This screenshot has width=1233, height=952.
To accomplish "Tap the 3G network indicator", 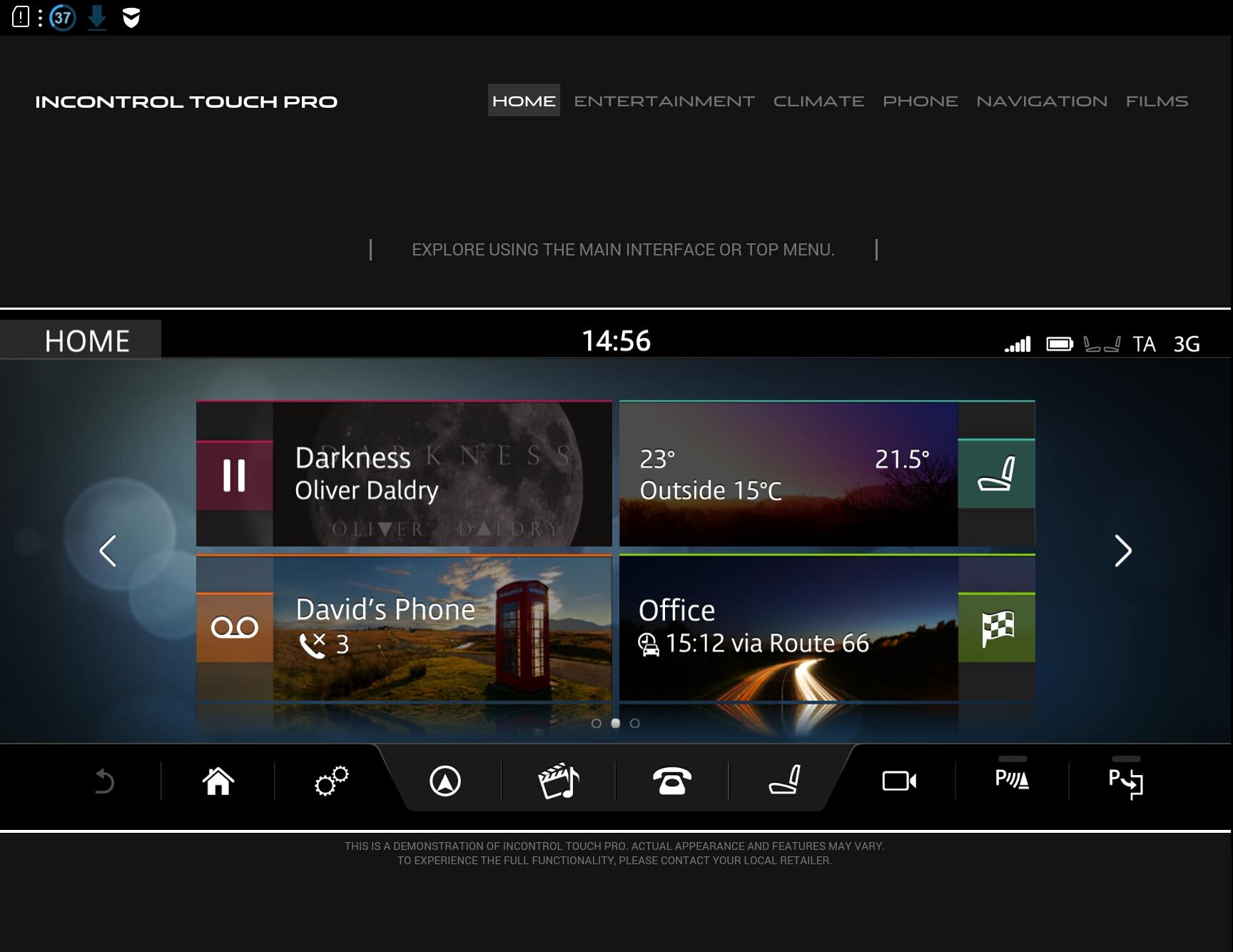I will pyautogui.click(x=1187, y=344).
